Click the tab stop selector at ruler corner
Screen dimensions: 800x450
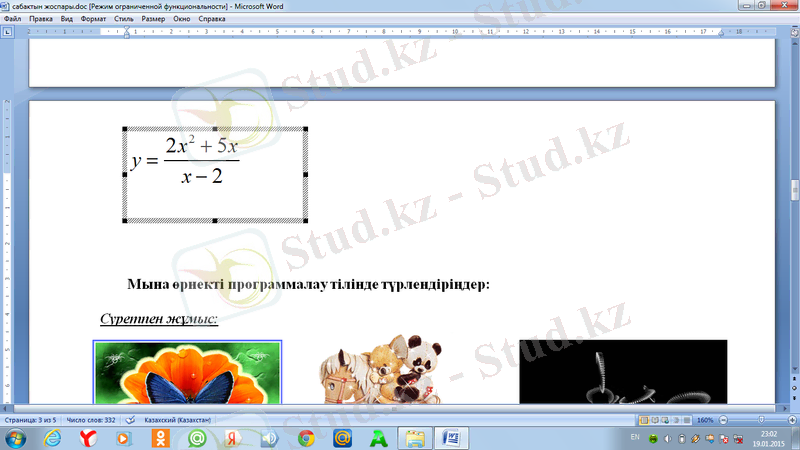8,32
